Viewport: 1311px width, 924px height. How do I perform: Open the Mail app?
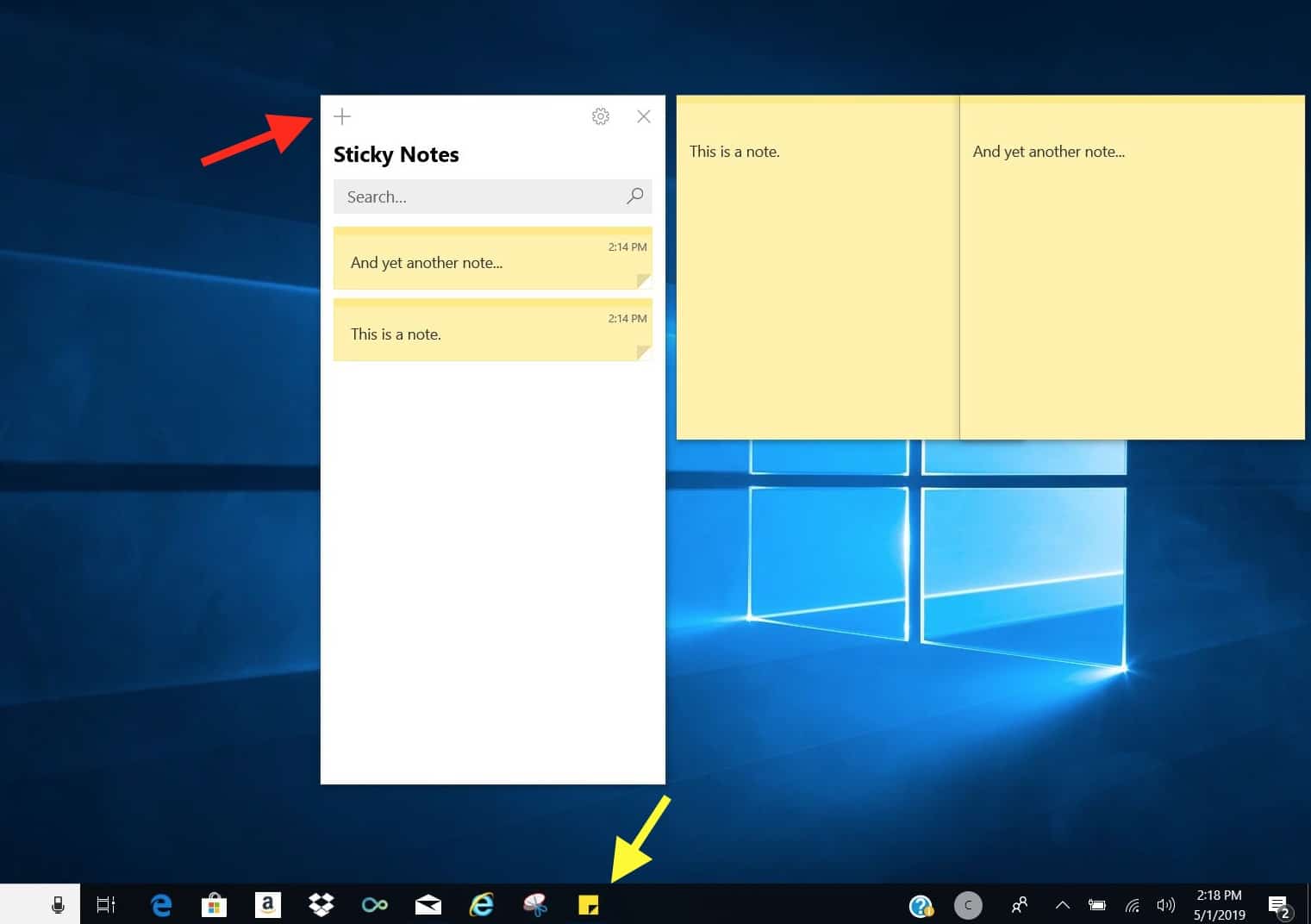pos(428,904)
